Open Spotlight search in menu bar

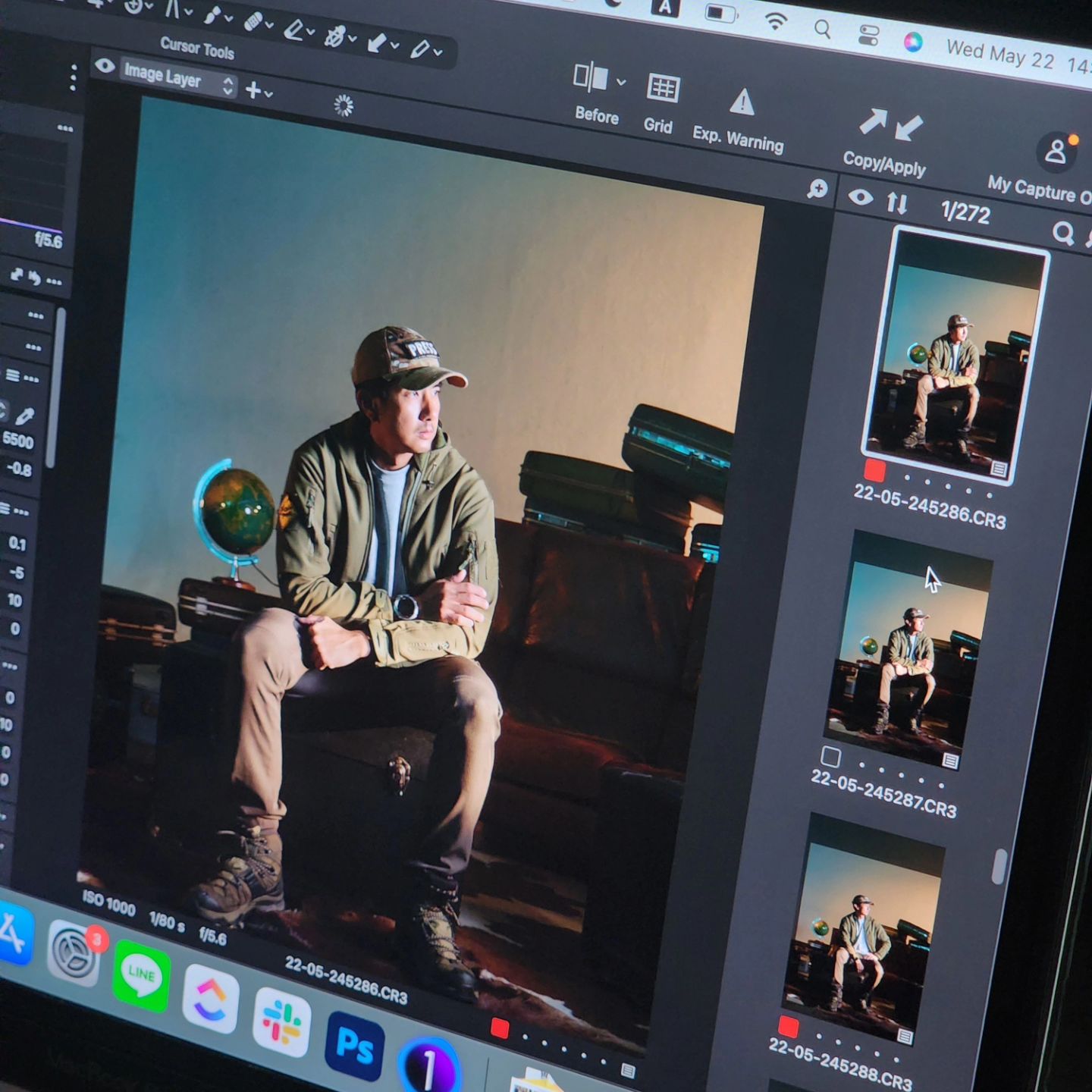[x=822, y=29]
